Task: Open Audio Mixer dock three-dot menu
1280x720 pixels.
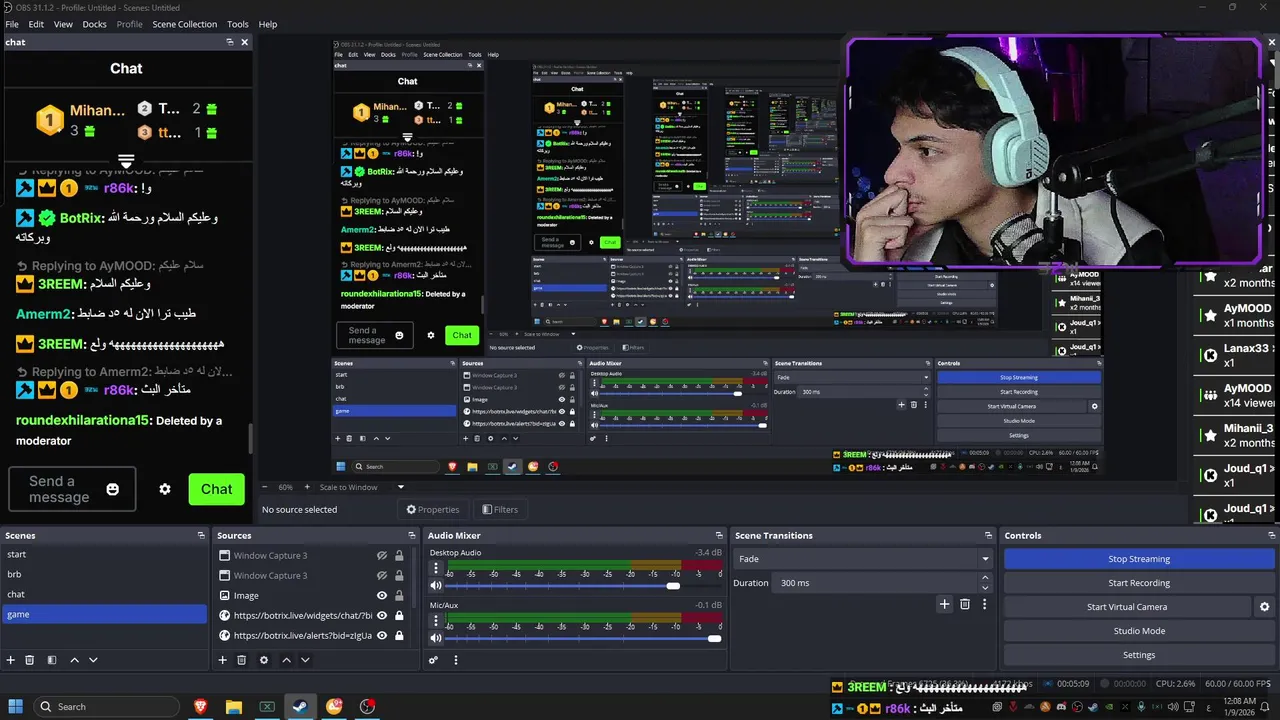Action: [x=456, y=660]
